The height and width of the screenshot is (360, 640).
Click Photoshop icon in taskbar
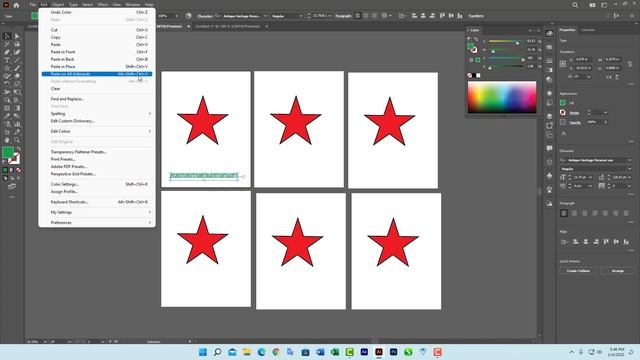coord(393,352)
